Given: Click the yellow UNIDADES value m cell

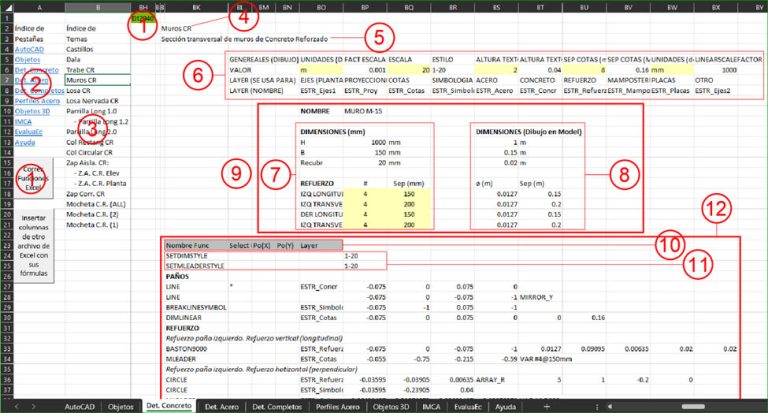Looking at the screenshot, I should [x=321, y=70].
